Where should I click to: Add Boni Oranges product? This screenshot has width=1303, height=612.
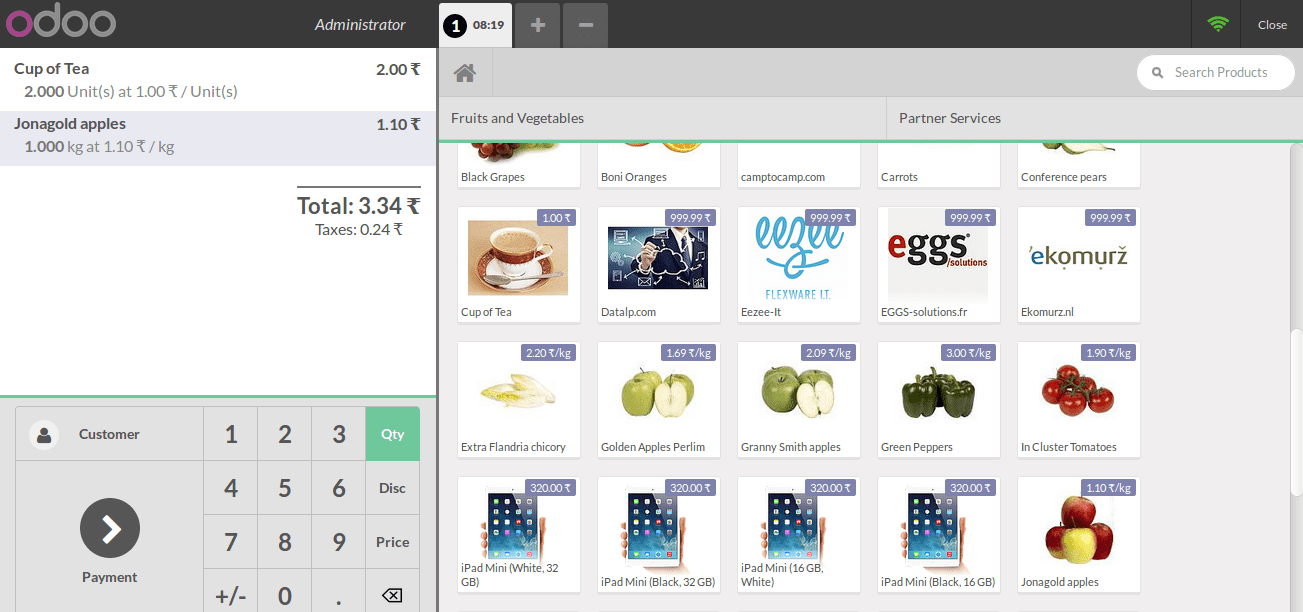pyautogui.click(x=659, y=165)
